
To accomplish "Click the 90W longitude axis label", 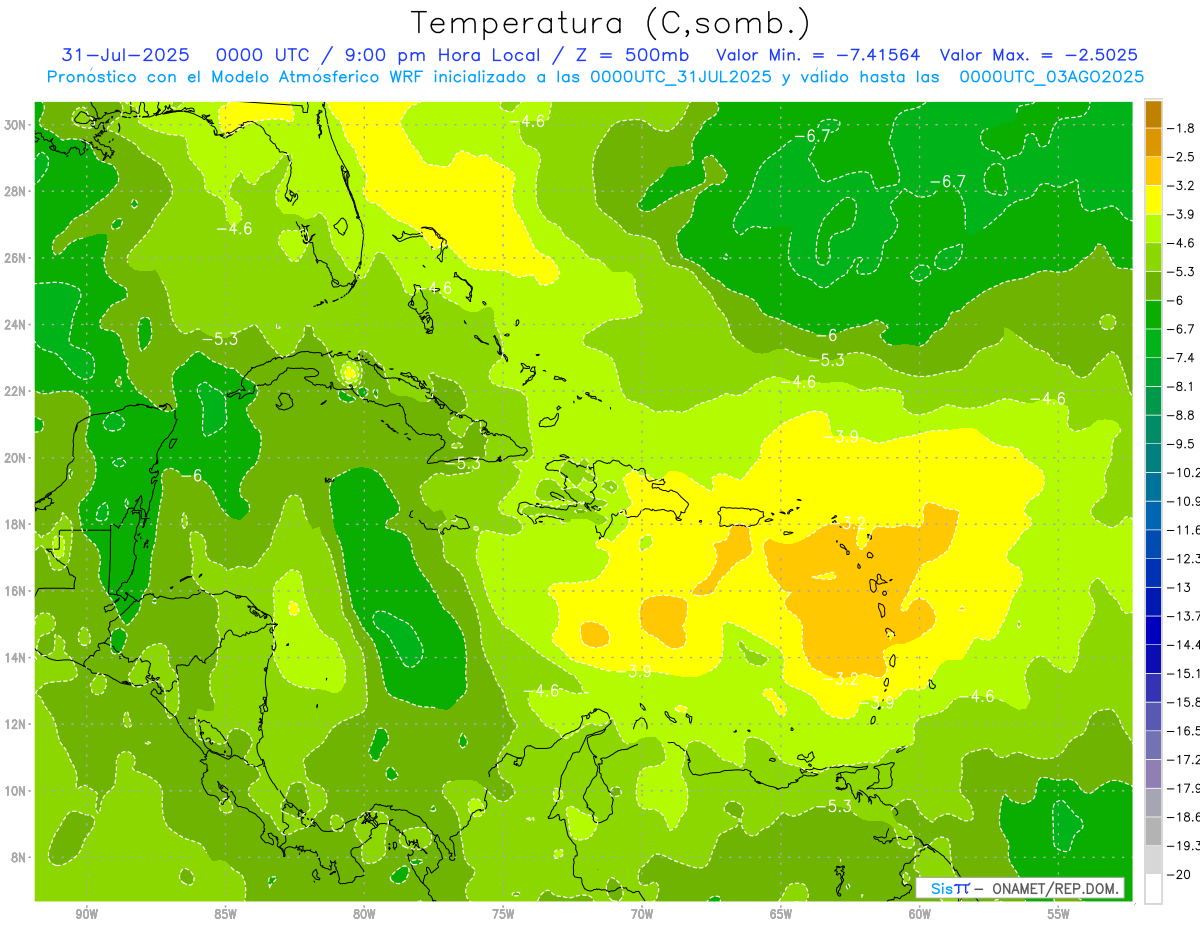I will [86, 914].
